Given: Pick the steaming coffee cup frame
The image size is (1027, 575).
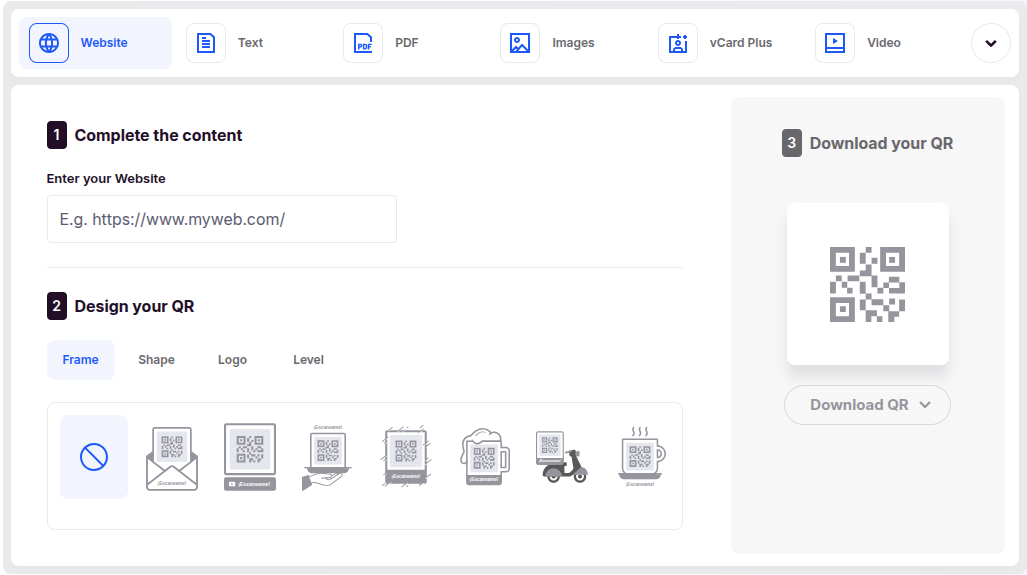Looking at the screenshot, I should pyautogui.click(x=640, y=458).
